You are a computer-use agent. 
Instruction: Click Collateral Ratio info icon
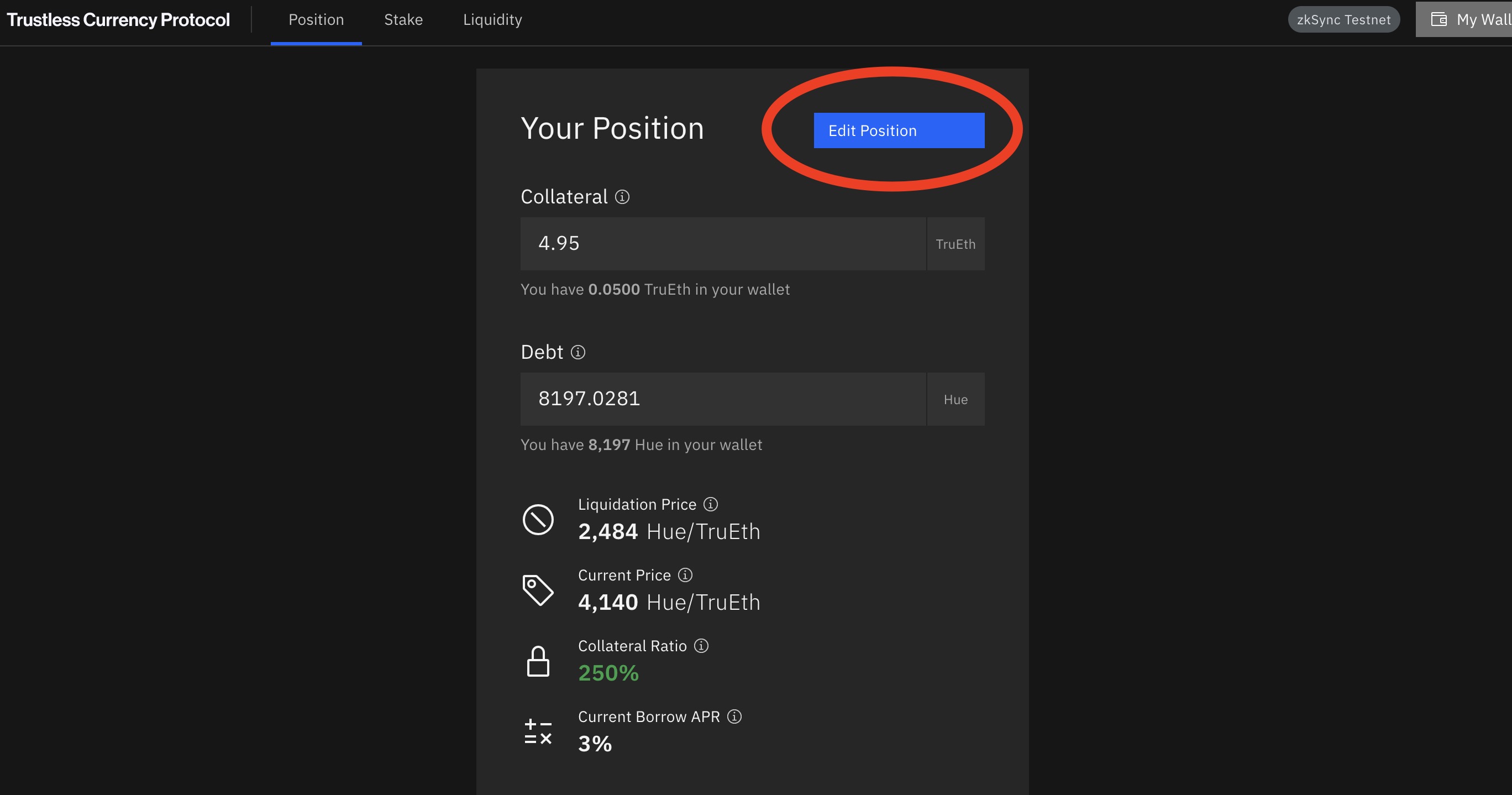(701, 646)
